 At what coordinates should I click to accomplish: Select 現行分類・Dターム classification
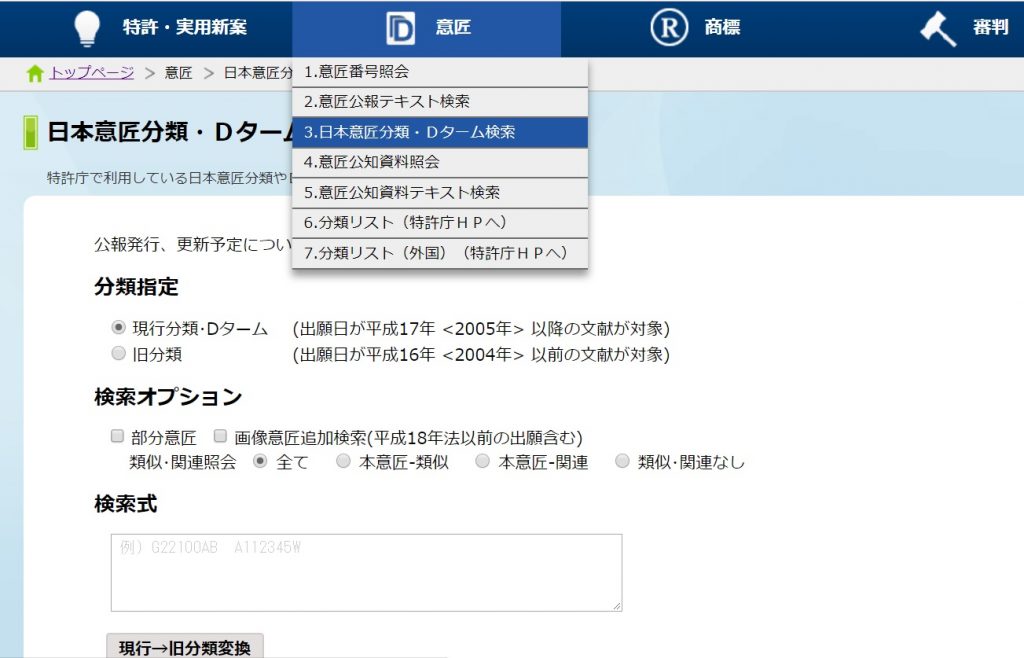114,328
